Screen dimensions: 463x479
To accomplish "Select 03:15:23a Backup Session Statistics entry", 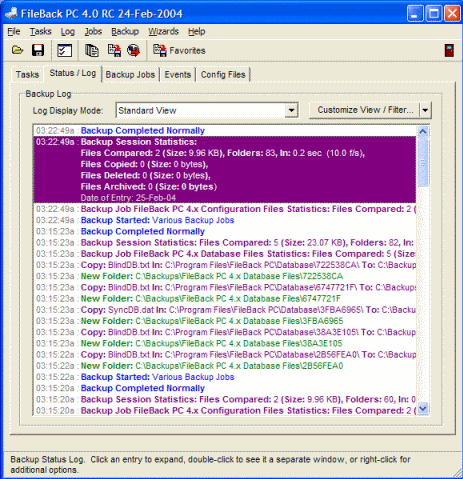I will click(225, 243).
